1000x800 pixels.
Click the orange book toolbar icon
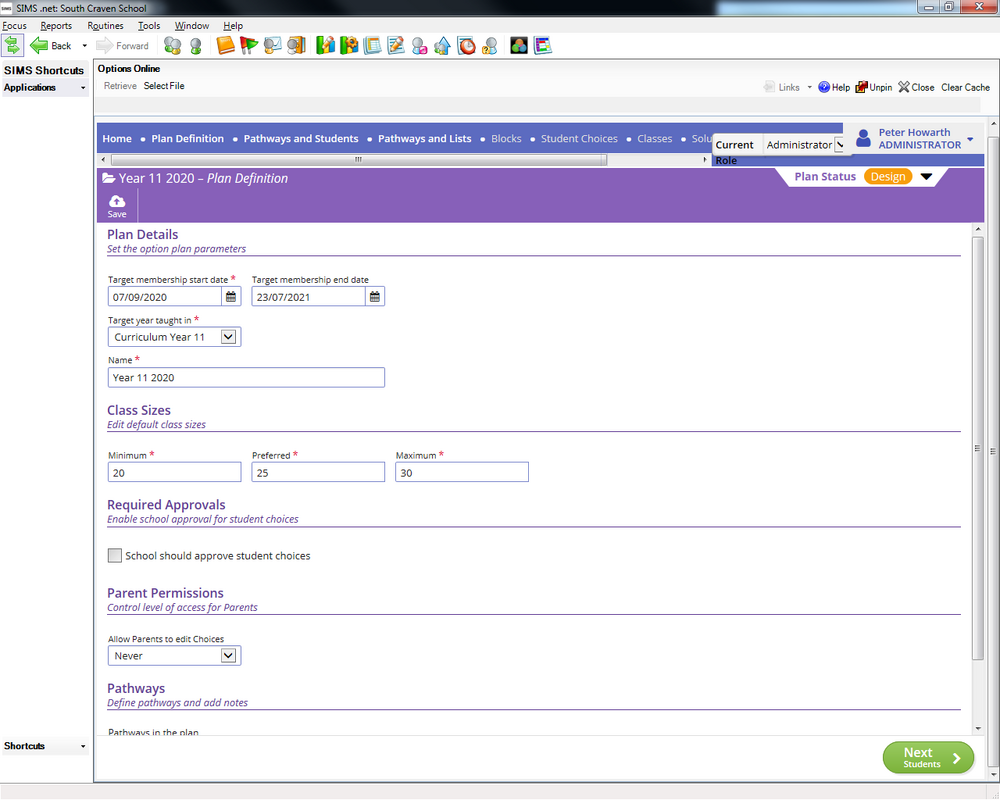tap(225, 46)
